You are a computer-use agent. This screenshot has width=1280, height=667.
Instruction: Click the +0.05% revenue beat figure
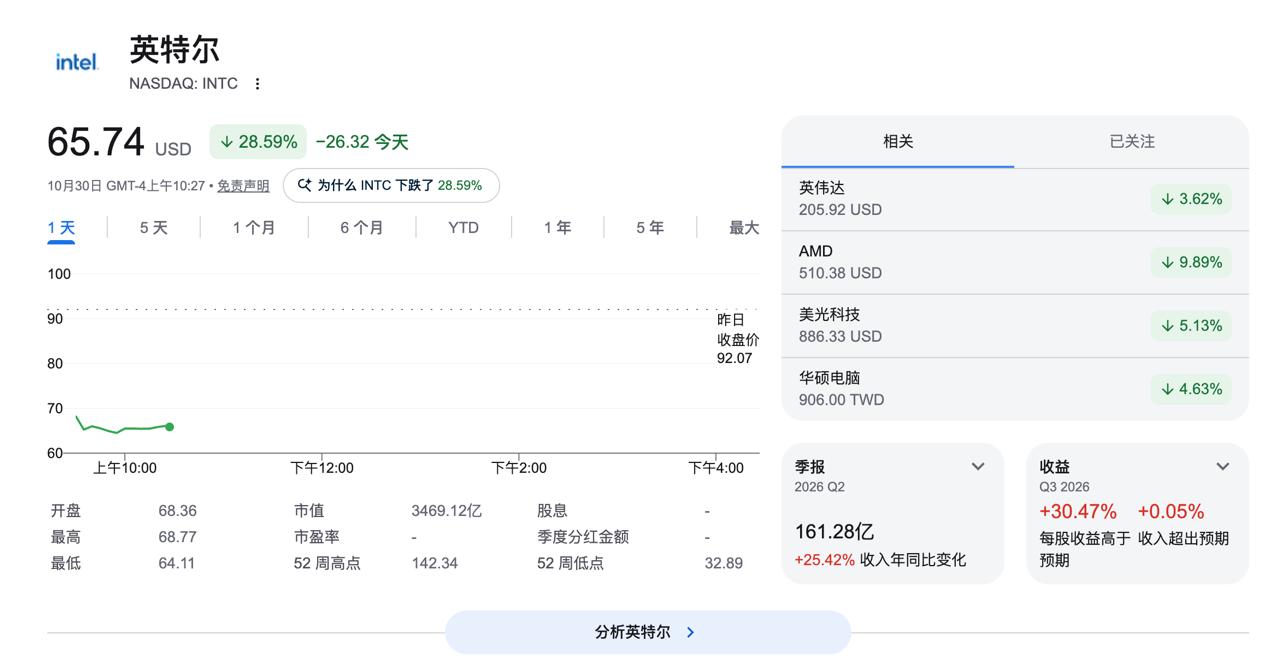click(x=1171, y=511)
